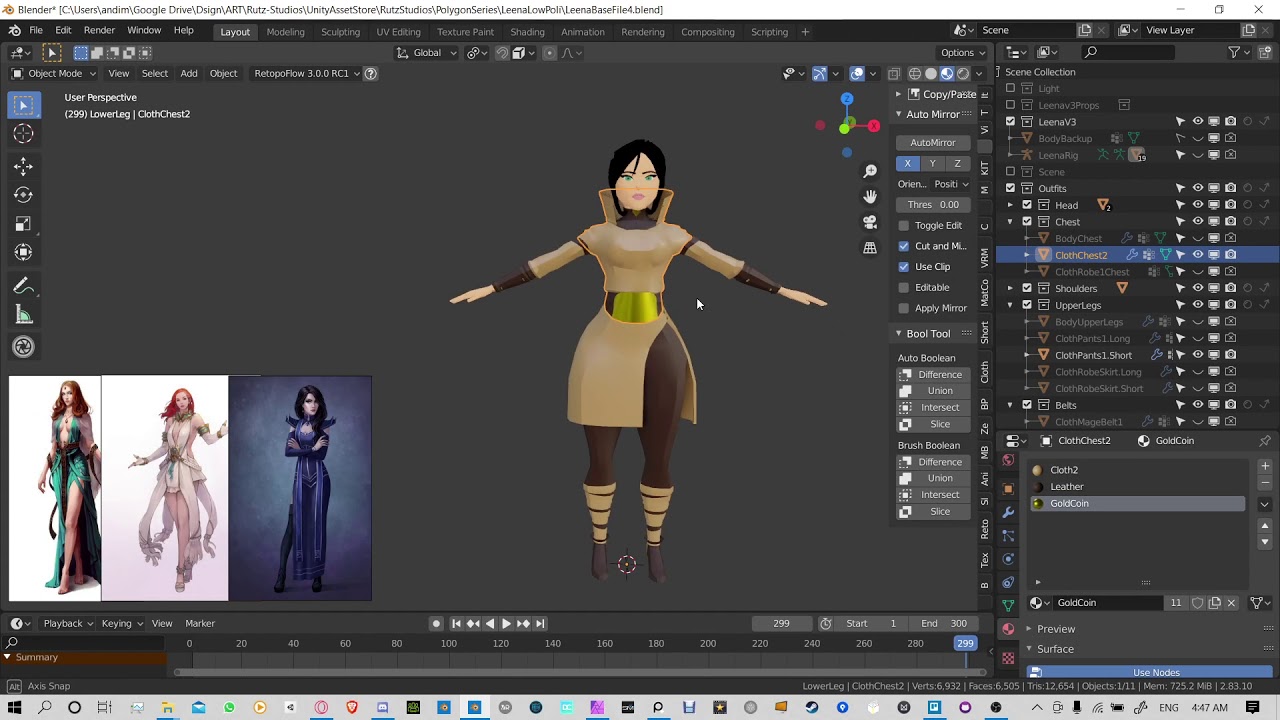
Task: Click Brush Boolean Slice button
Action: [x=933, y=512]
